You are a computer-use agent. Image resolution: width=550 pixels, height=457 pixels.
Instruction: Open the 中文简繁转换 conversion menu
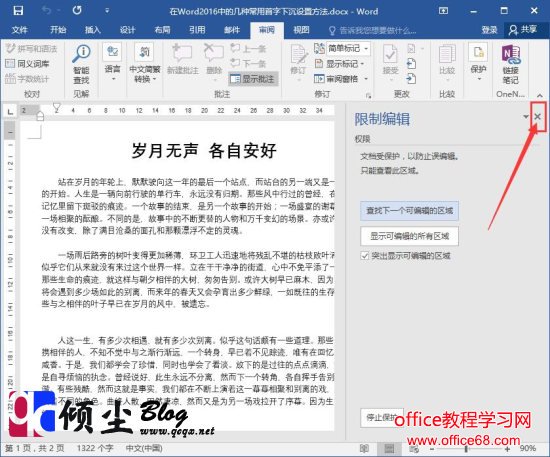145,63
